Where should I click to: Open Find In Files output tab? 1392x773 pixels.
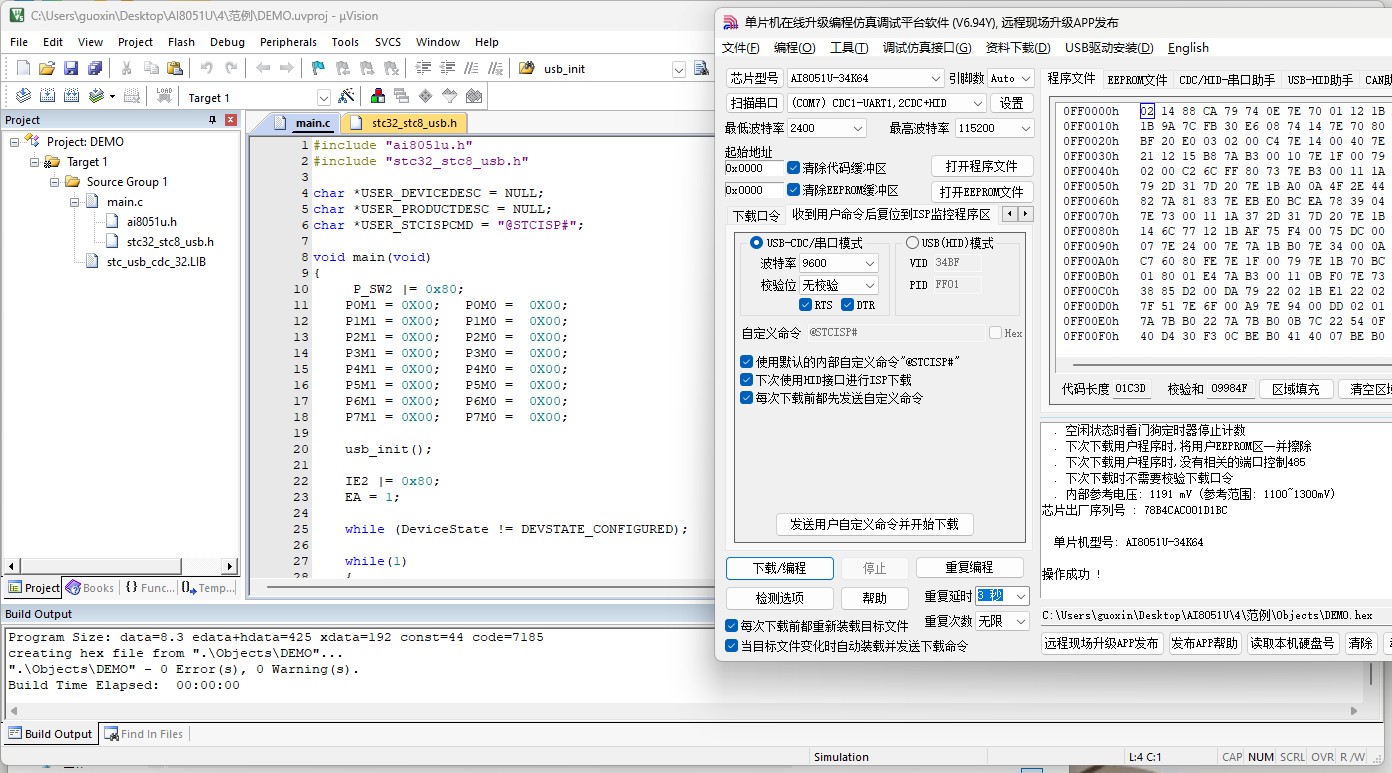click(x=144, y=734)
